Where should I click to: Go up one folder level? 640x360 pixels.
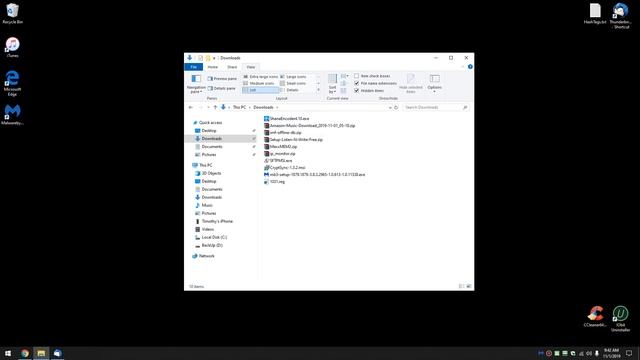tap(215, 107)
